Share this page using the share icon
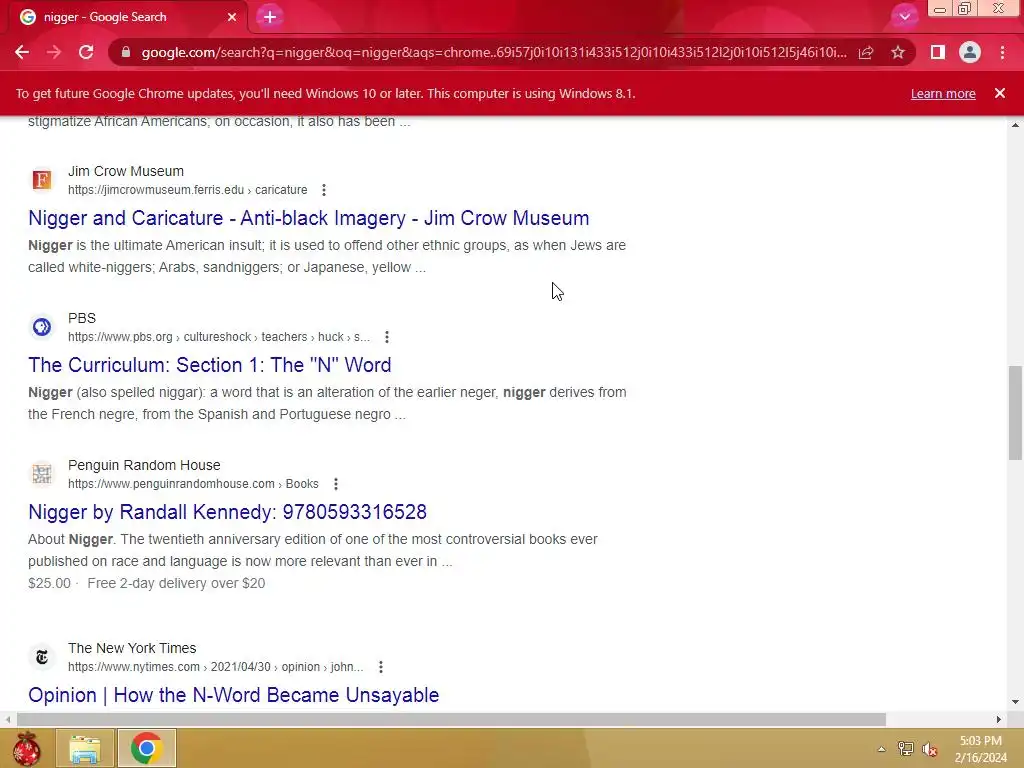The image size is (1024, 768). click(x=866, y=52)
